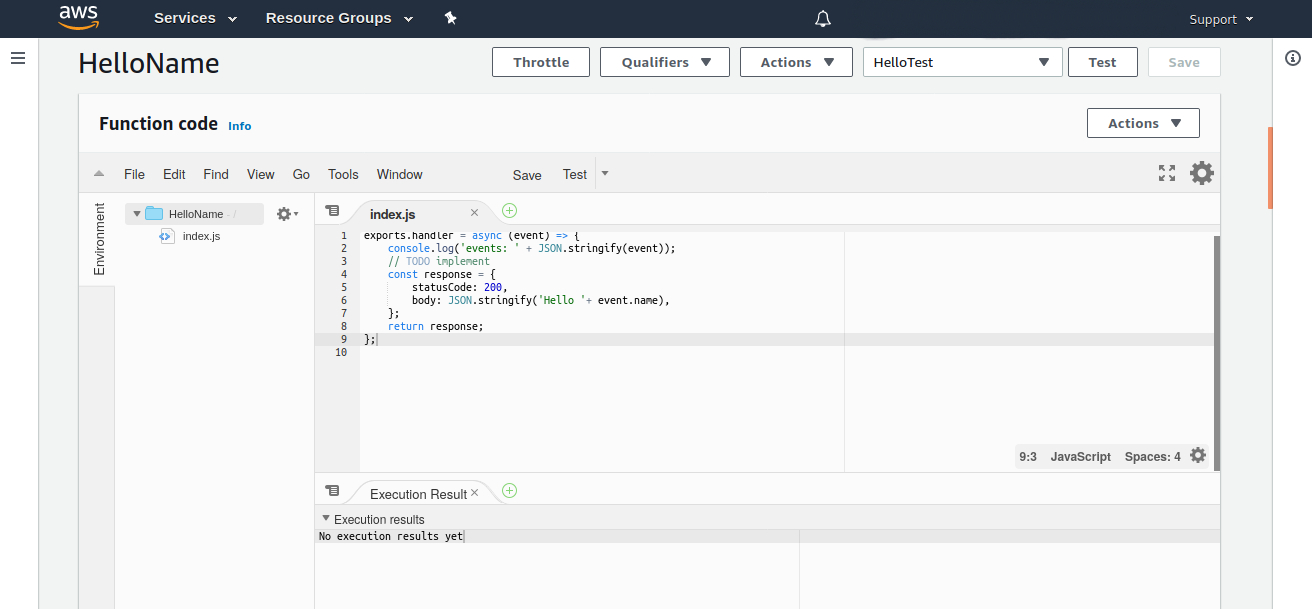This screenshot has height=609, width=1312.
Task: Click the HelloName folder icon
Action: click(x=154, y=214)
